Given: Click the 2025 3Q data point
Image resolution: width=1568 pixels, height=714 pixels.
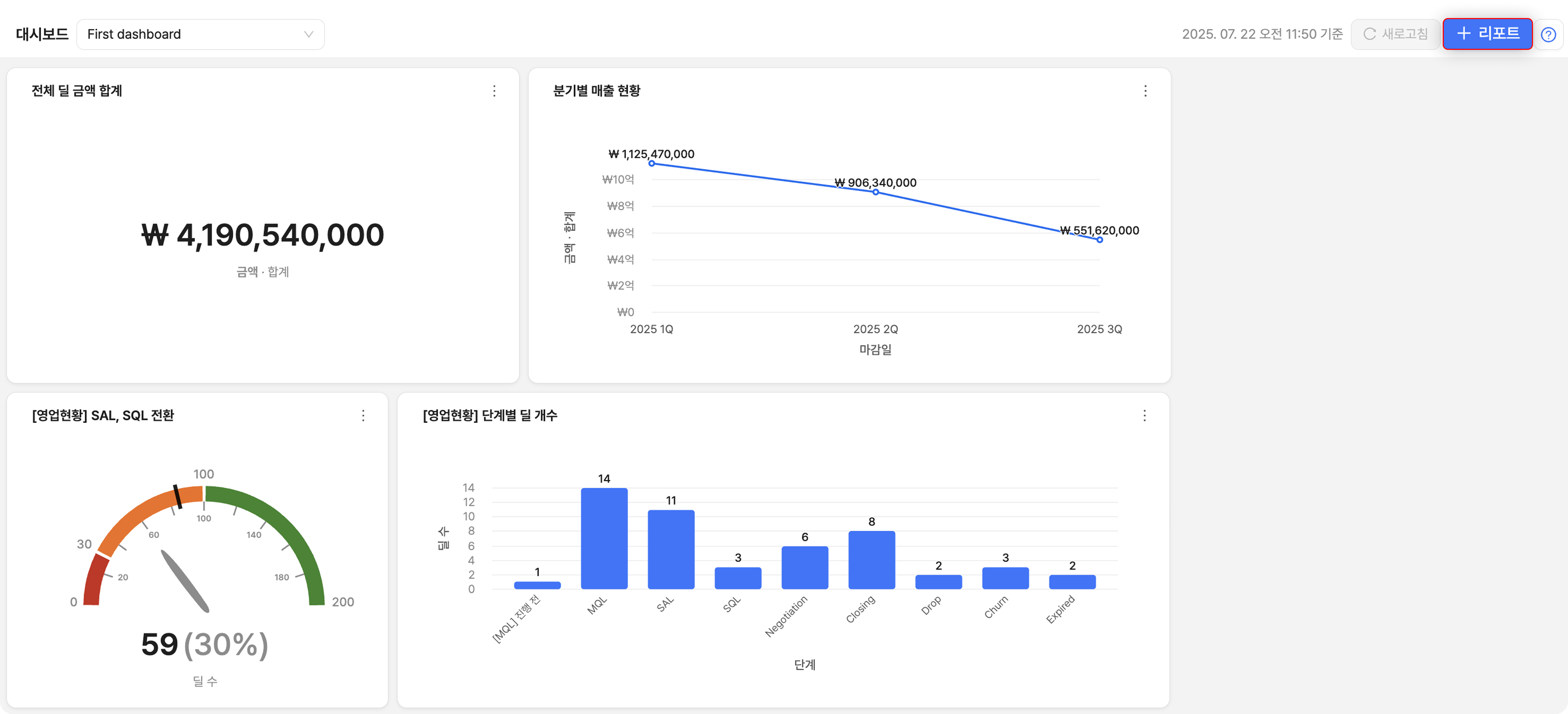Looking at the screenshot, I should point(1099,240).
